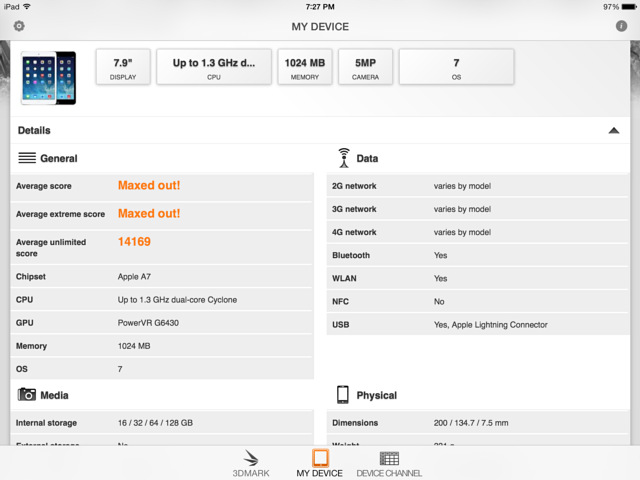
Task: Collapse the Details section arrow
Action: pos(614,131)
